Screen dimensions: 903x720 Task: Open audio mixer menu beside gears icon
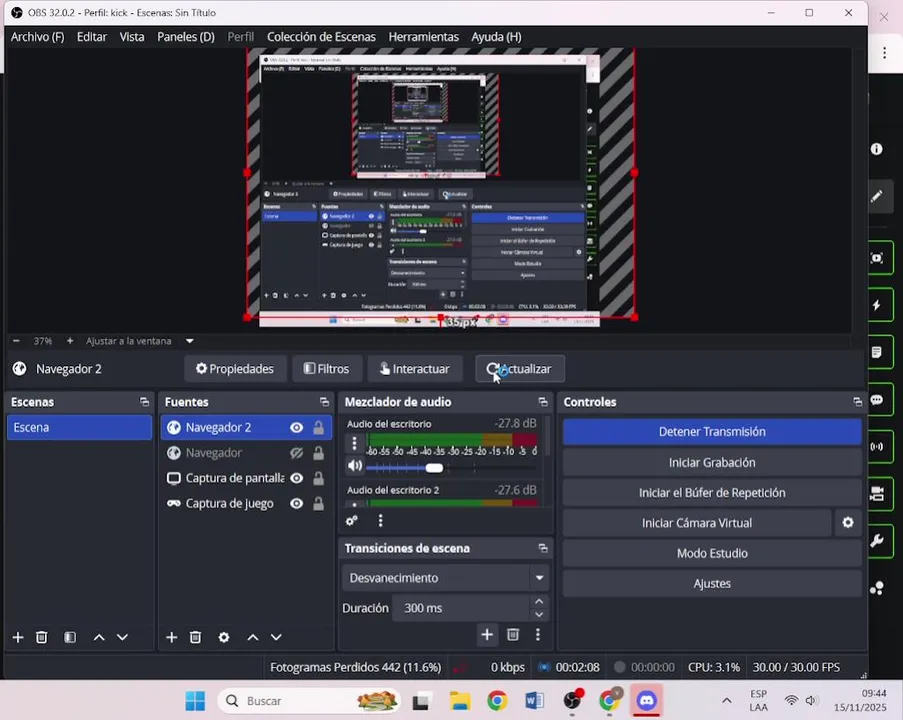pyautogui.click(x=380, y=521)
